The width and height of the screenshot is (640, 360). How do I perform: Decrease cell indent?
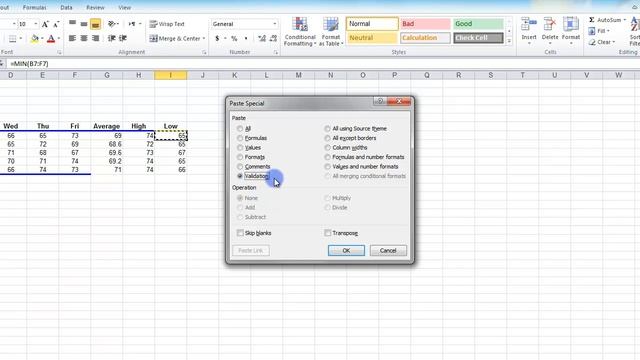click(x=111, y=38)
